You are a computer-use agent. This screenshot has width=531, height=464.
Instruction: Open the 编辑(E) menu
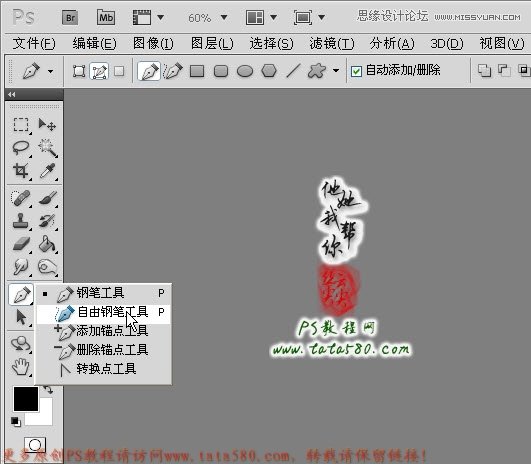tap(94, 44)
